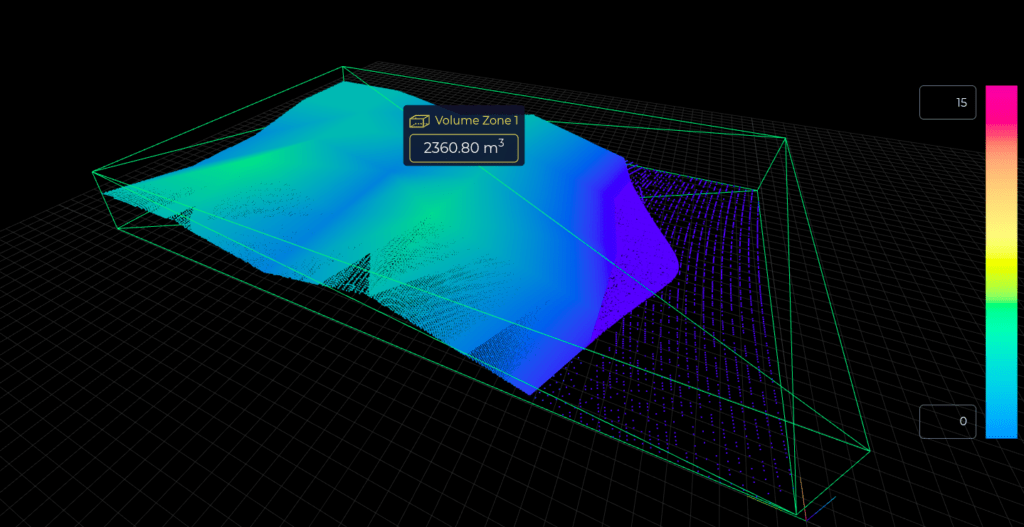Click the pink top of the color scale

(1001, 98)
